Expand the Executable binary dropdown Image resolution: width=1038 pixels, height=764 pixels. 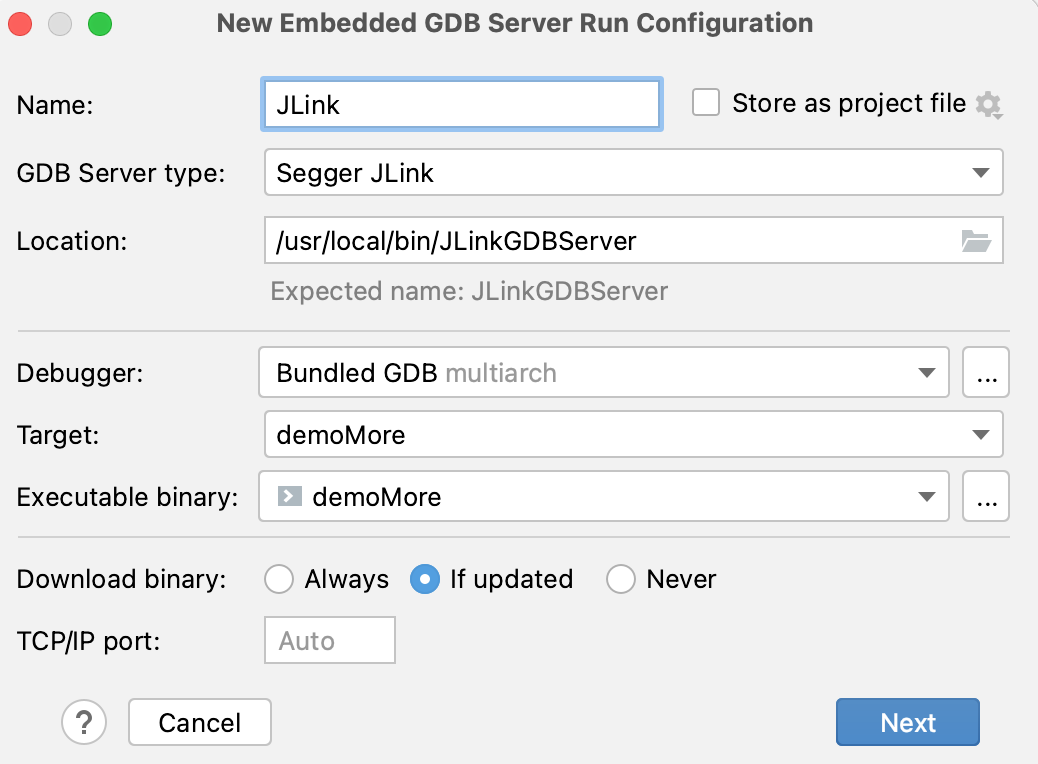(x=928, y=496)
